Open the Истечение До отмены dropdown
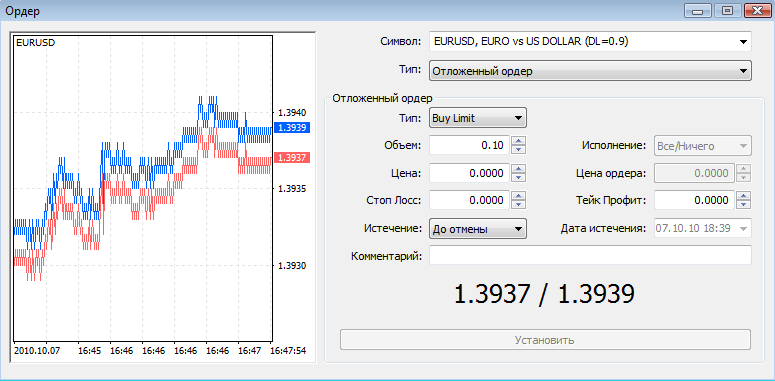This screenshot has width=775, height=381. 478,229
